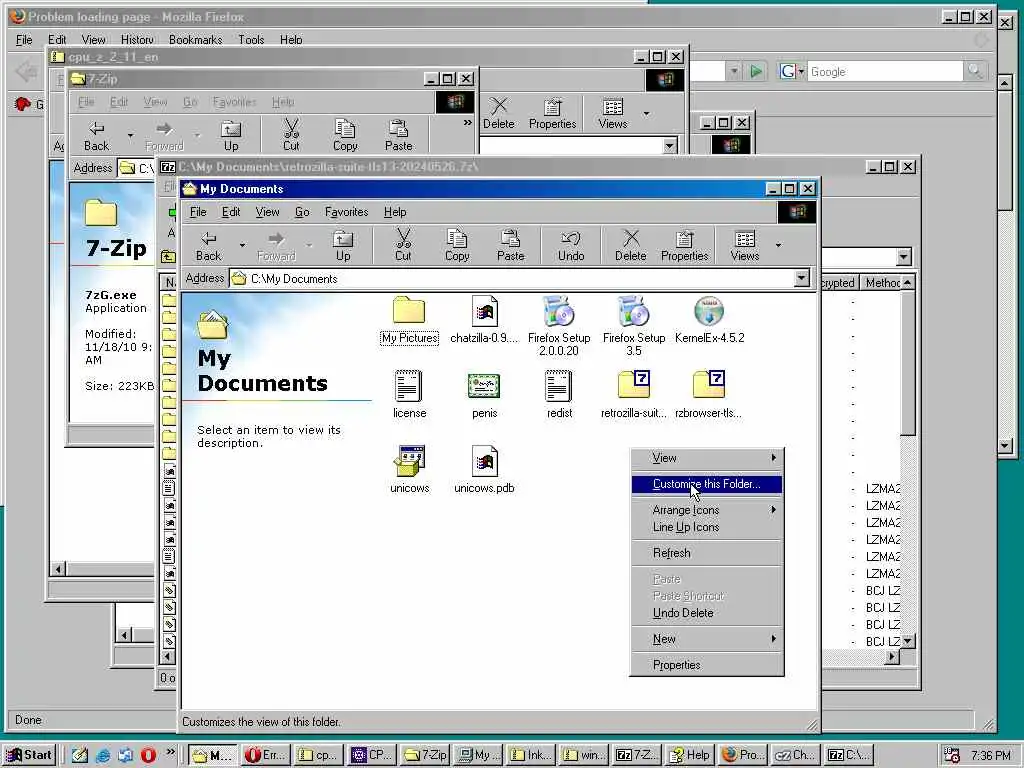
Task: Click the 7-Zip archive list scroll-down arrow
Action: pos(908,641)
